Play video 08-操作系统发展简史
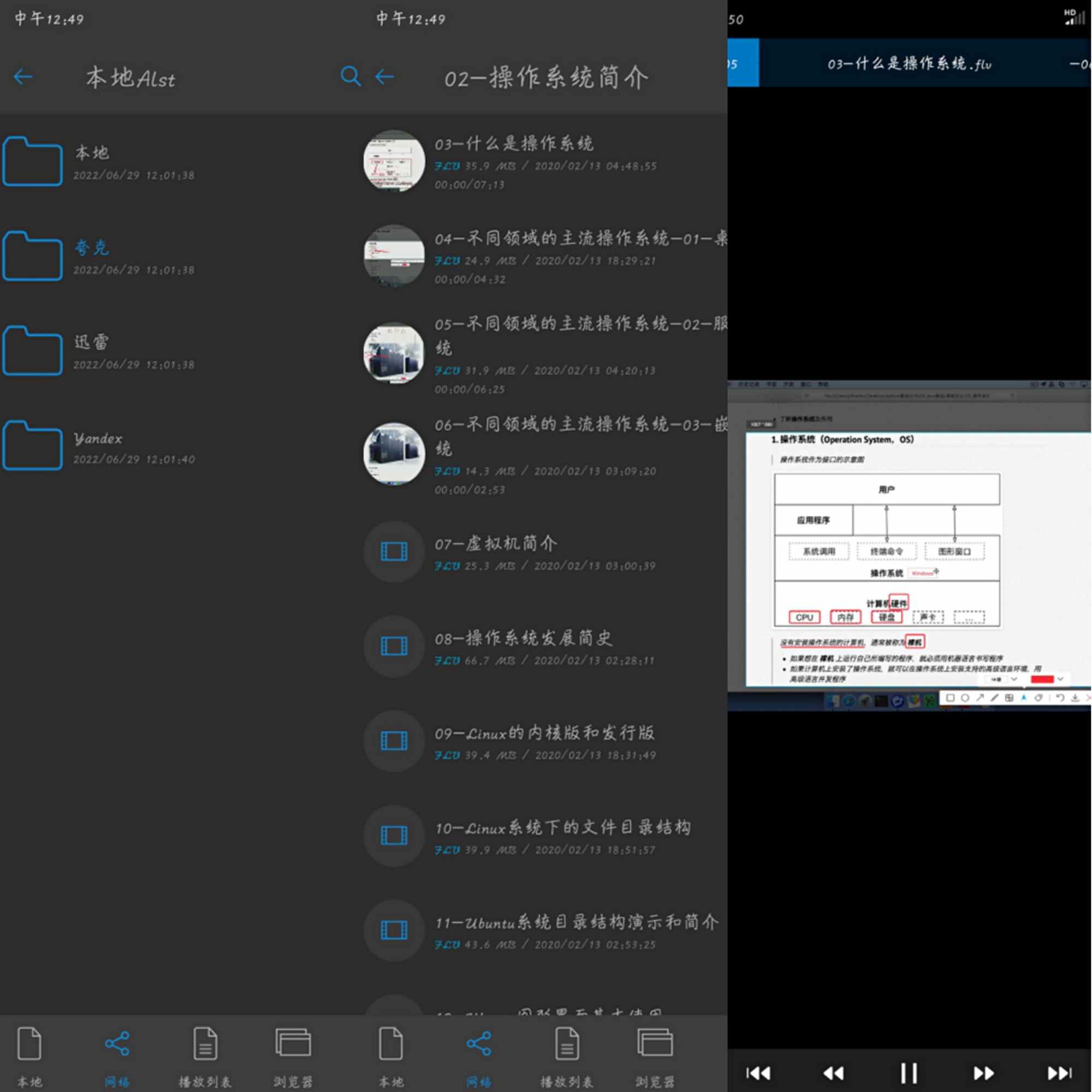 tap(524, 639)
